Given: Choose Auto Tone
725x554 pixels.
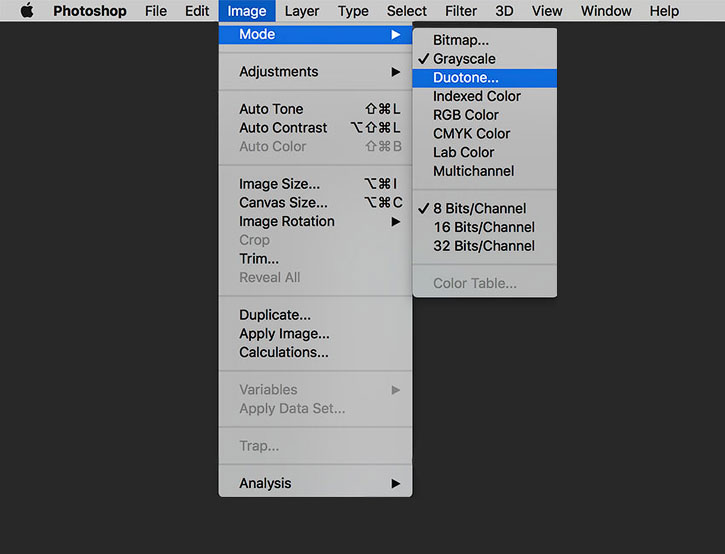Looking at the screenshot, I should point(315,109).
